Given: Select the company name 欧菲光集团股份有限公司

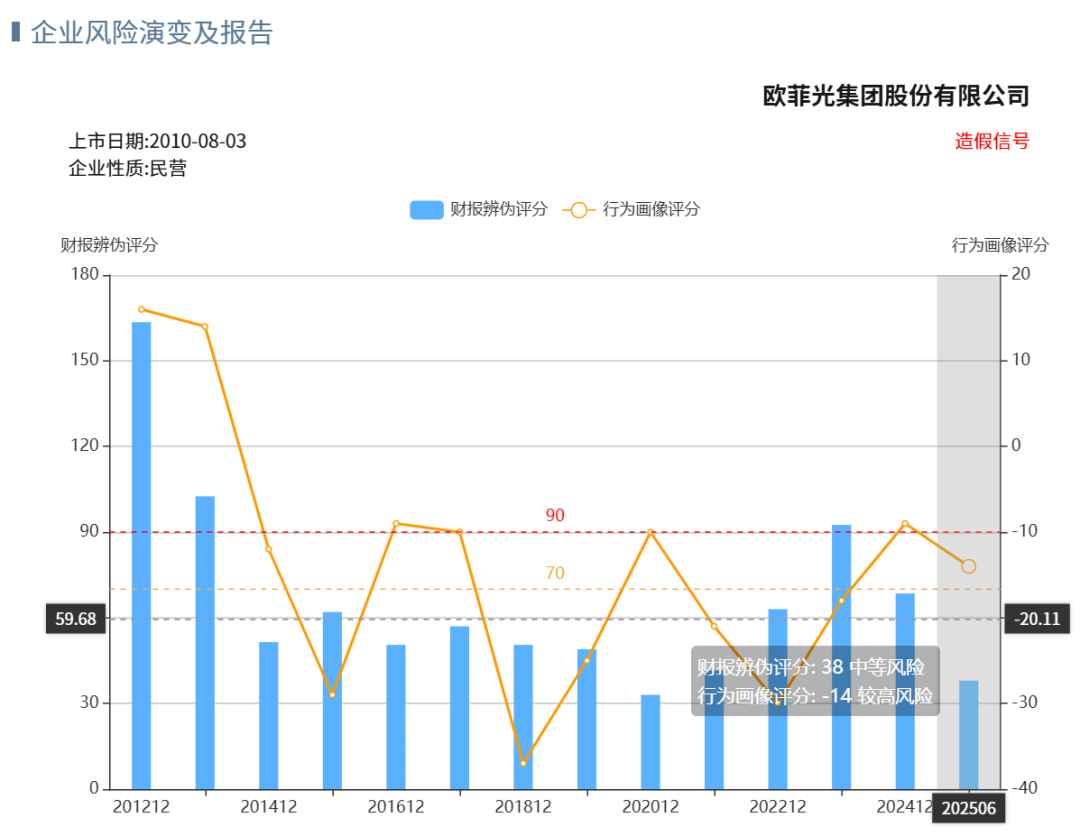Looking at the screenshot, I should point(896,96).
